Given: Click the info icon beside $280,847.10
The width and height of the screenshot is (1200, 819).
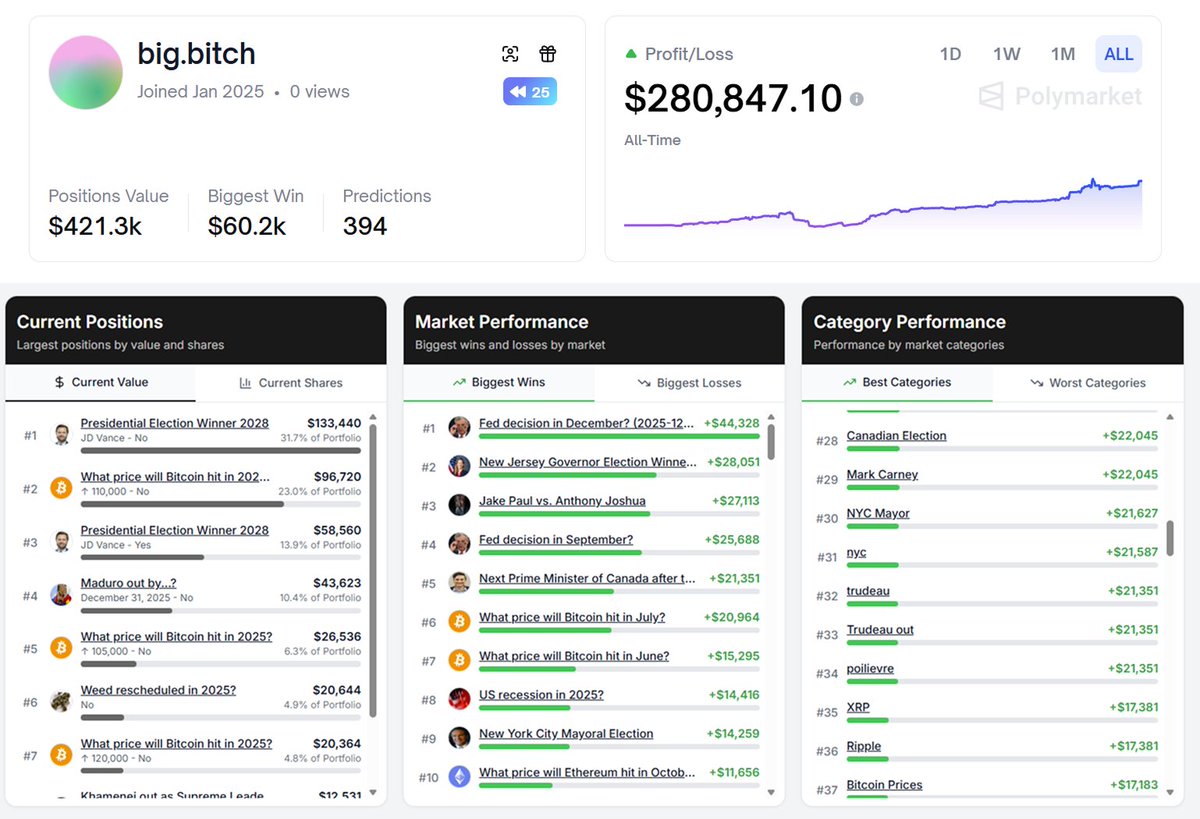Looking at the screenshot, I should [856, 99].
